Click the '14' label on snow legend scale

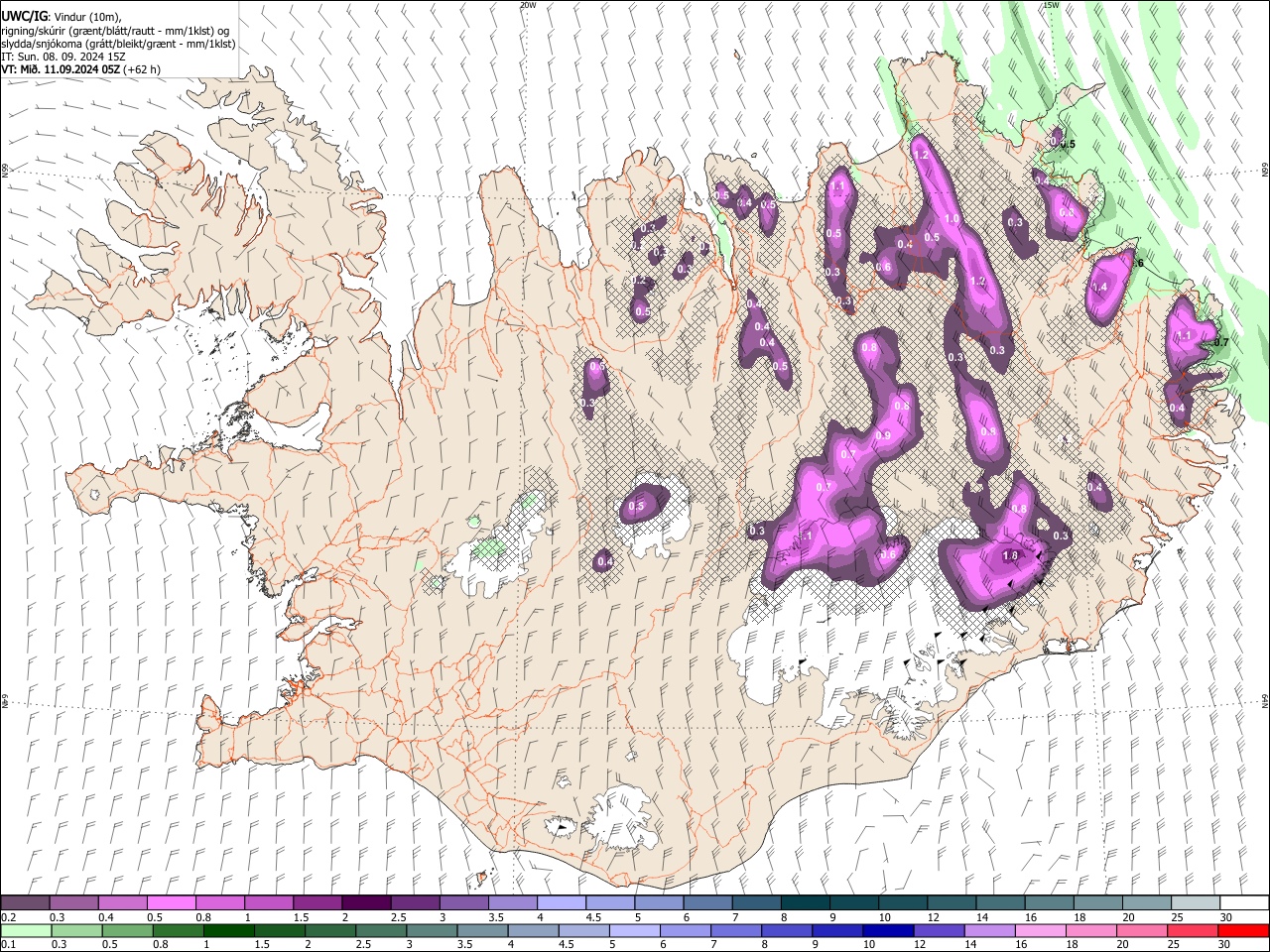click(981, 917)
